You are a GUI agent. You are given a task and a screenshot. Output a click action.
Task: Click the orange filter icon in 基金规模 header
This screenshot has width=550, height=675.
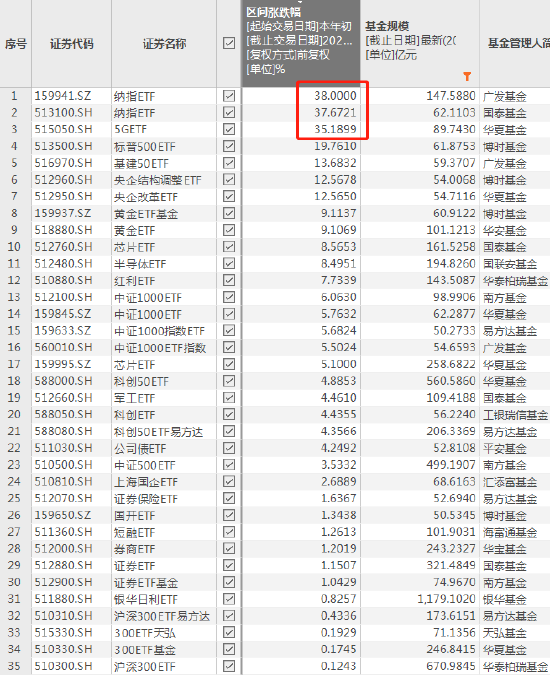tap(467, 77)
